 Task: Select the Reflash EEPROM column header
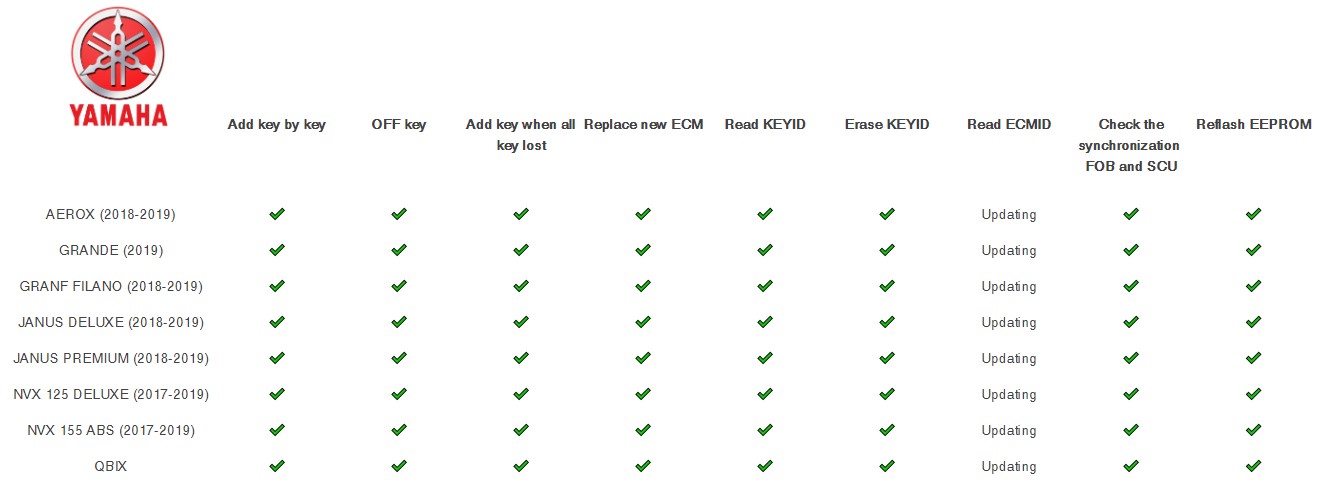click(1254, 125)
